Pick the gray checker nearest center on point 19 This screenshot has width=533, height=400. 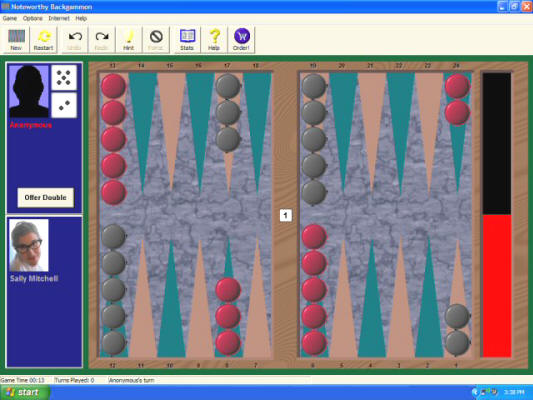(x=314, y=193)
